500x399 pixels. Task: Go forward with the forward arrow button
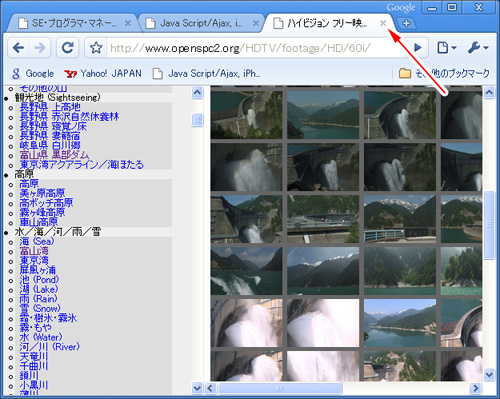point(40,48)
